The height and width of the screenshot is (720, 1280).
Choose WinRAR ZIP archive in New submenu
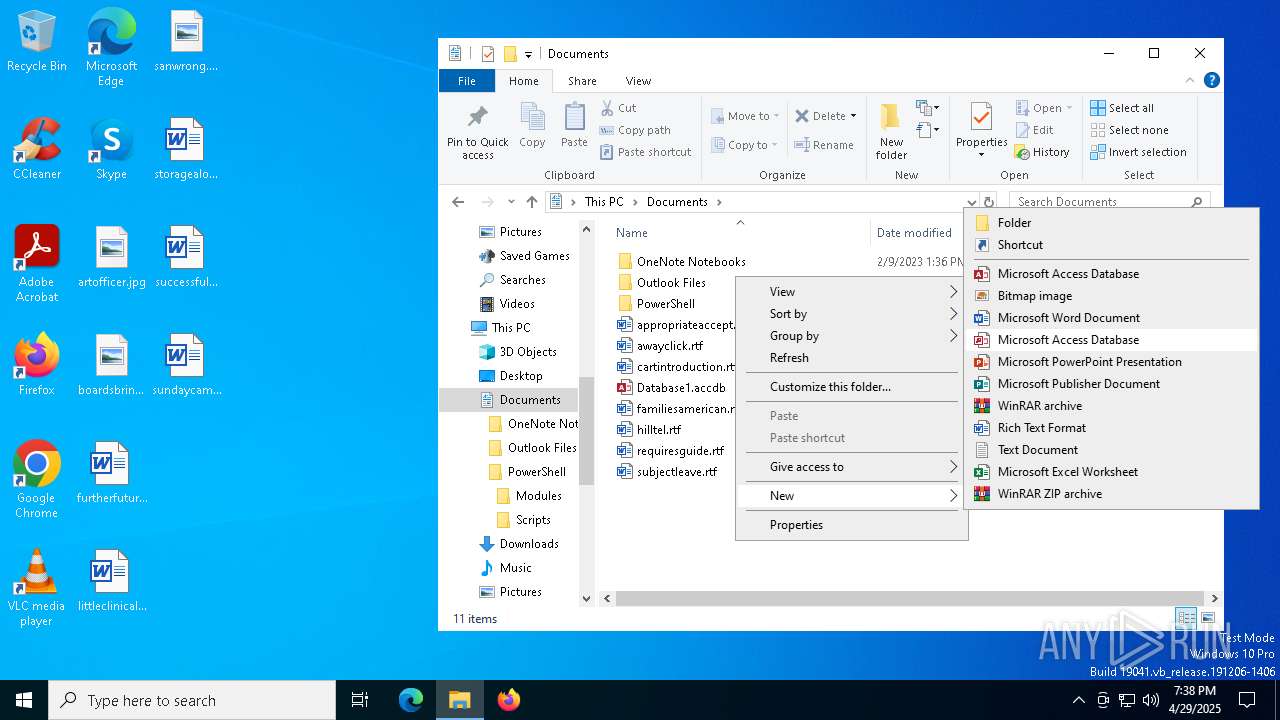click(x=1110, y=494)
